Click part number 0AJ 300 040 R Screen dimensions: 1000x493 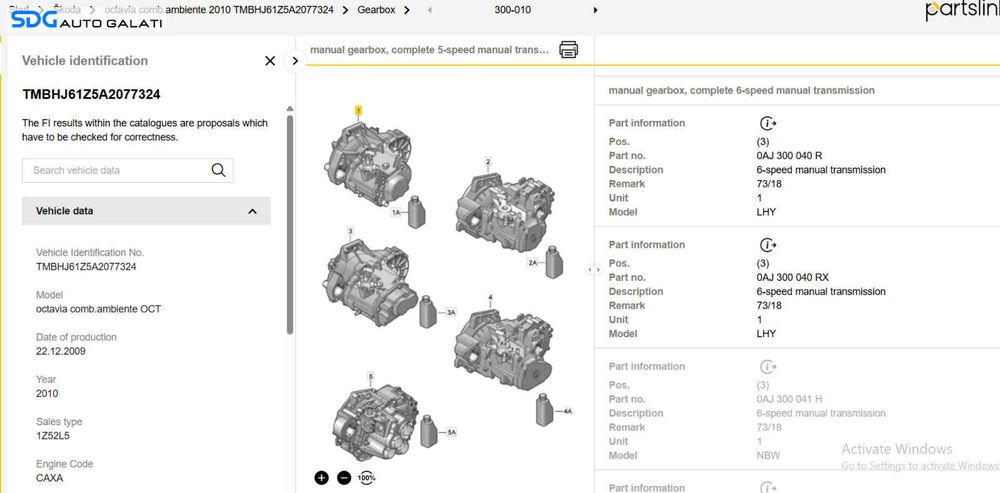(x=789, y=156)
